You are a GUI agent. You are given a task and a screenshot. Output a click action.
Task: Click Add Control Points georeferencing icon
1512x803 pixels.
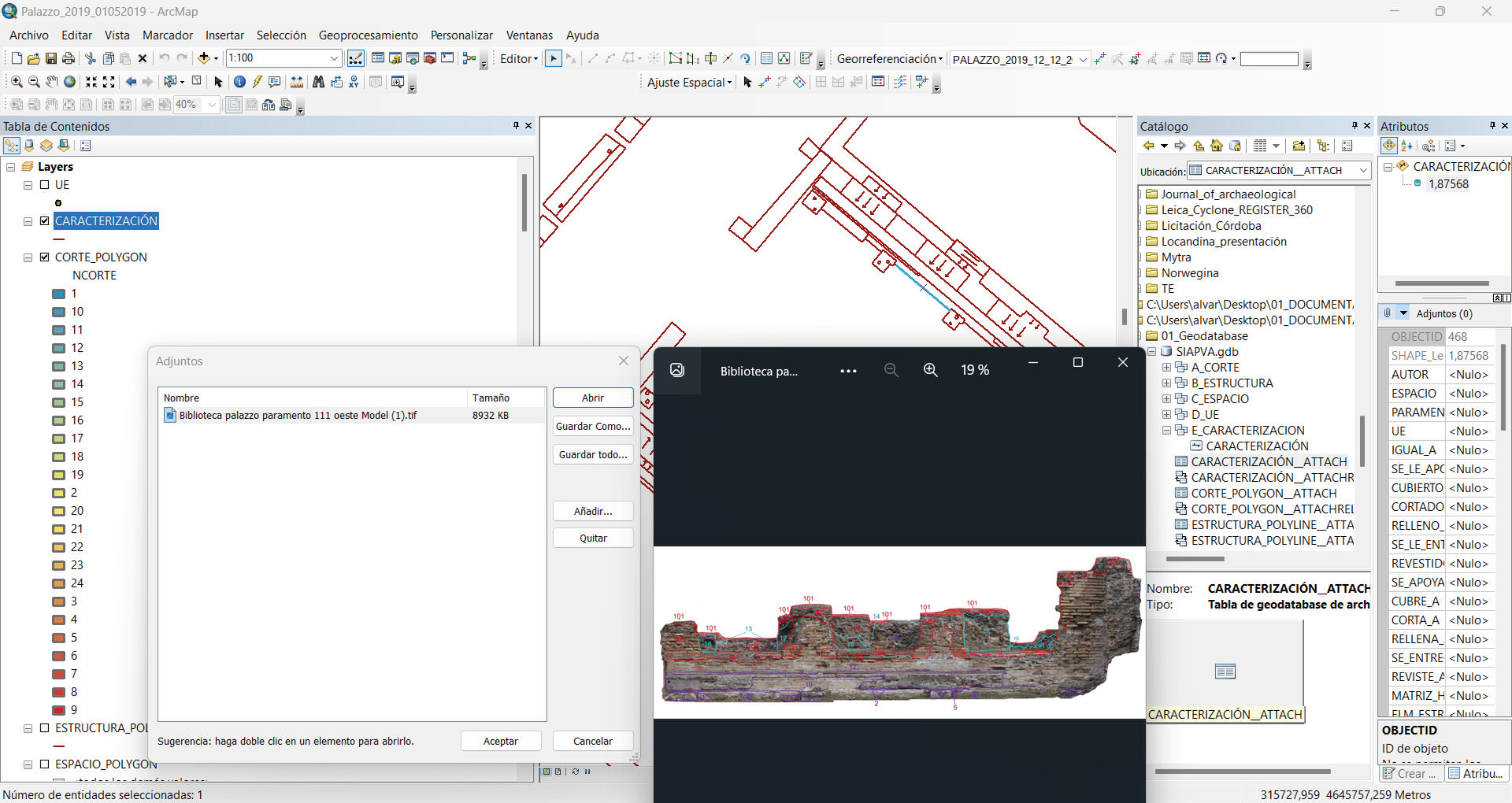(1100, 58)
